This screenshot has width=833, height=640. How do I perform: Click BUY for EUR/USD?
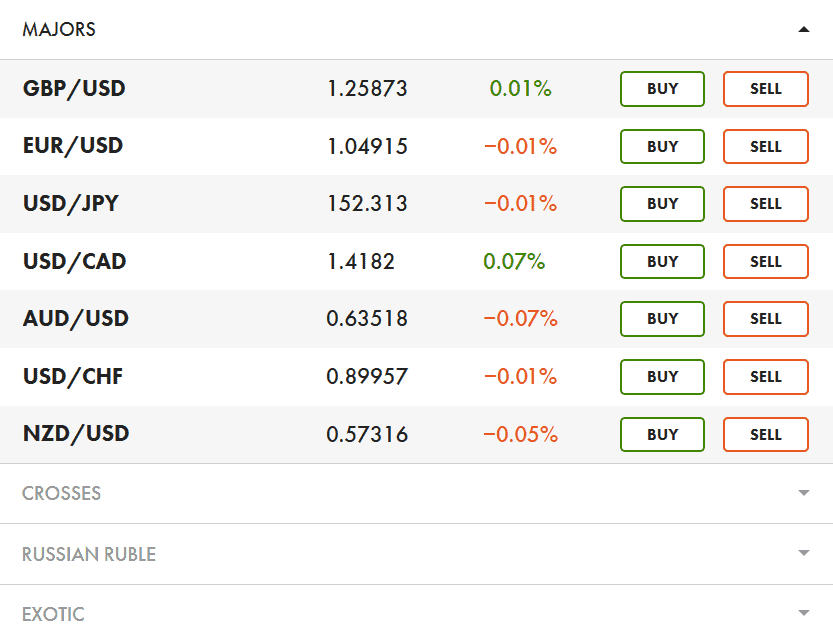pos(662,146)
